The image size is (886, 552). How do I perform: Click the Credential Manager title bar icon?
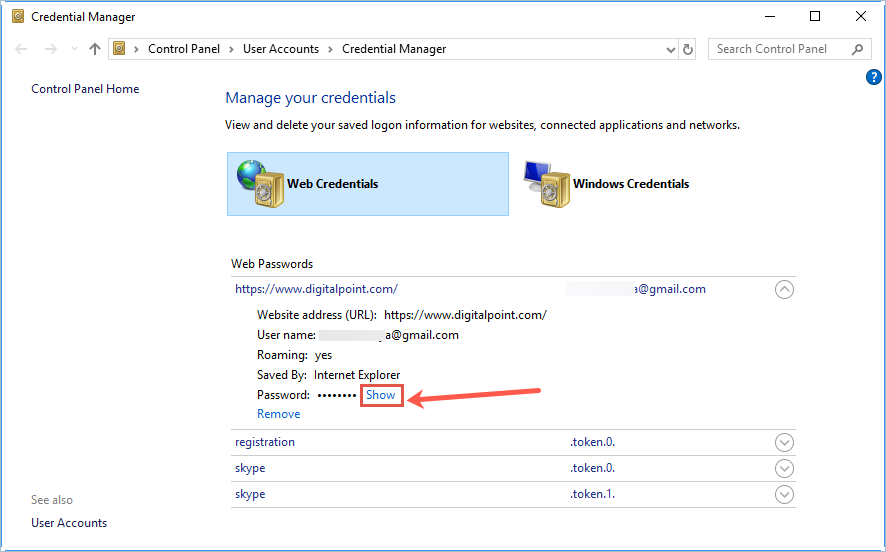point(18,16)
